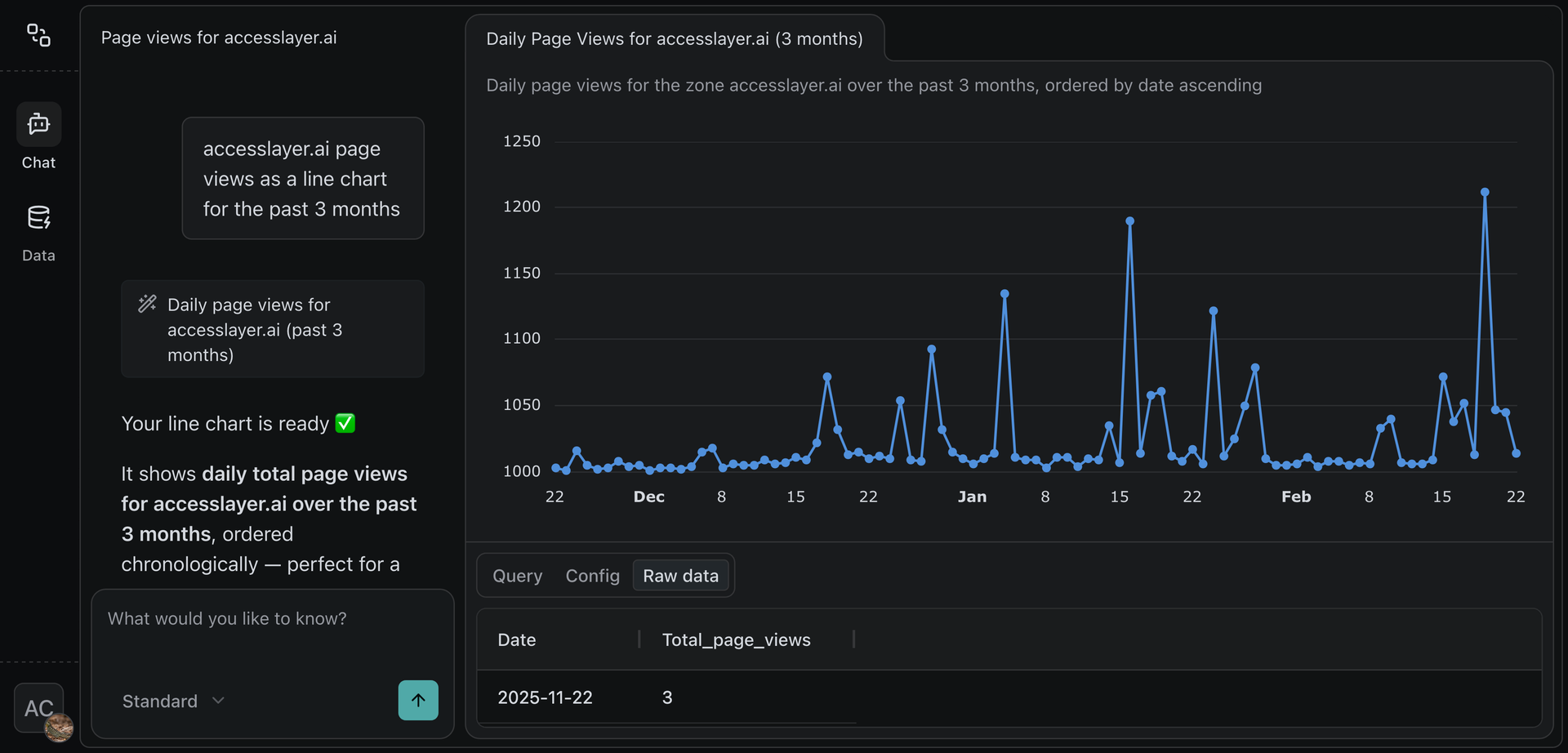The height and width of the screenshot is (753, 1568).
Task: Open the Data section icon
Action: click(x=38, y=217)
